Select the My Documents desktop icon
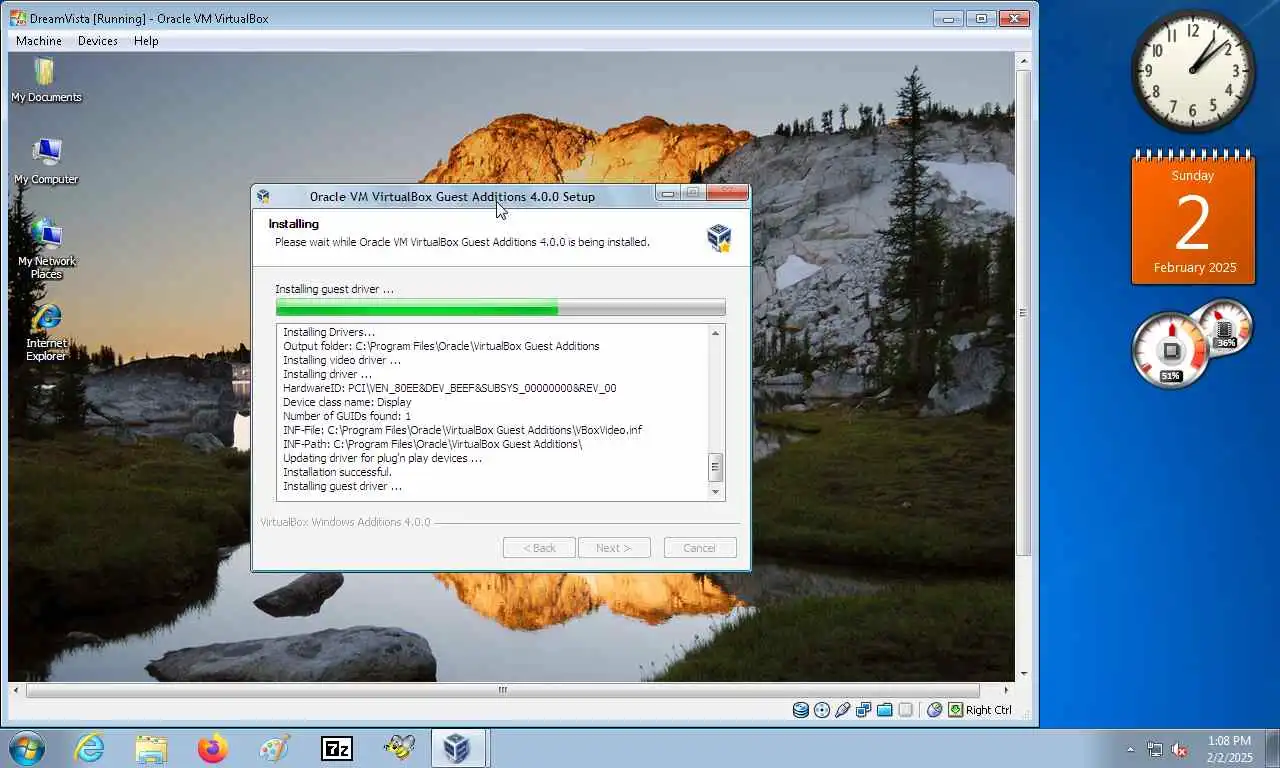The width and height of the screenshot is (1280, 768). 46,81
